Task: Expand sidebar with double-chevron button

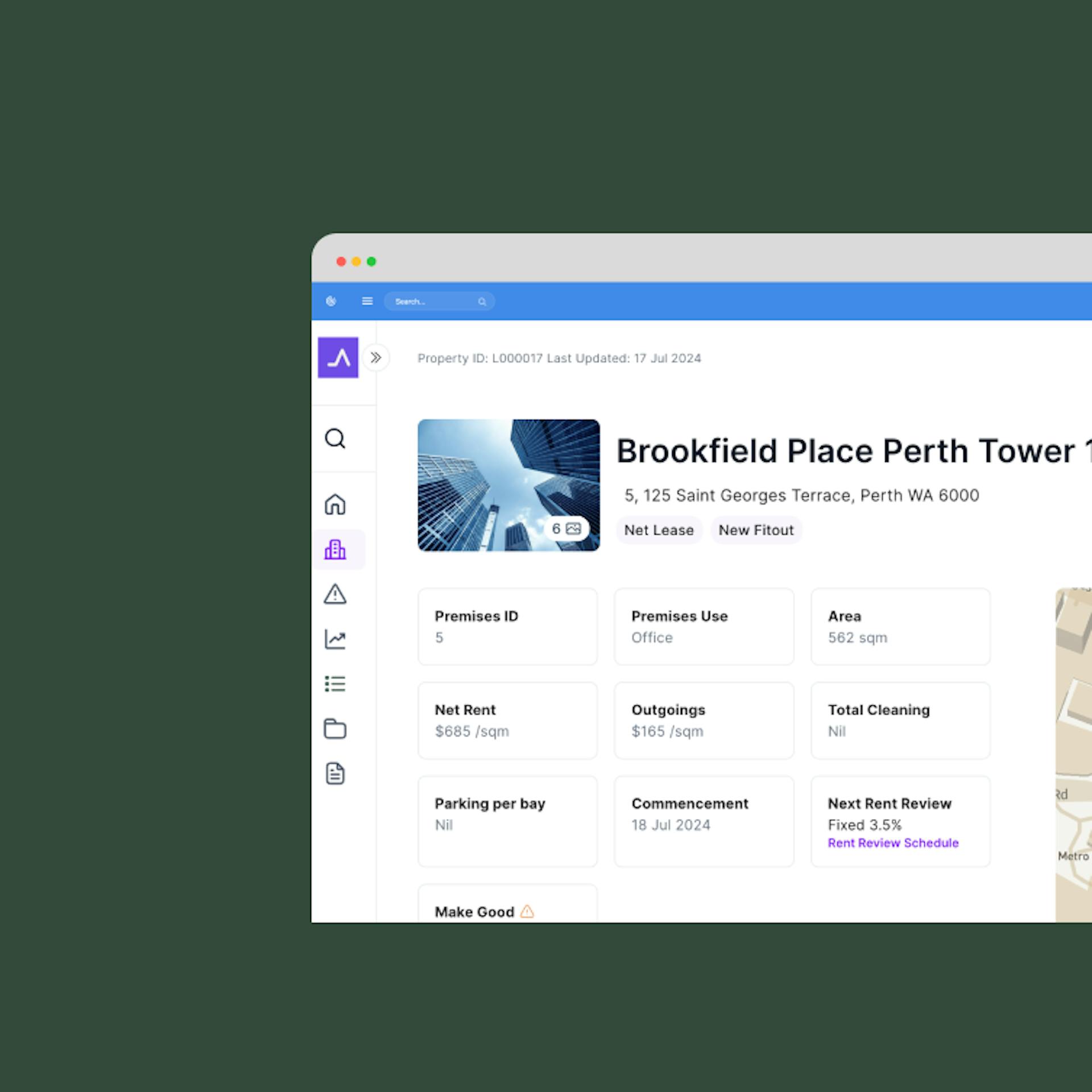Action: [376, 358]
